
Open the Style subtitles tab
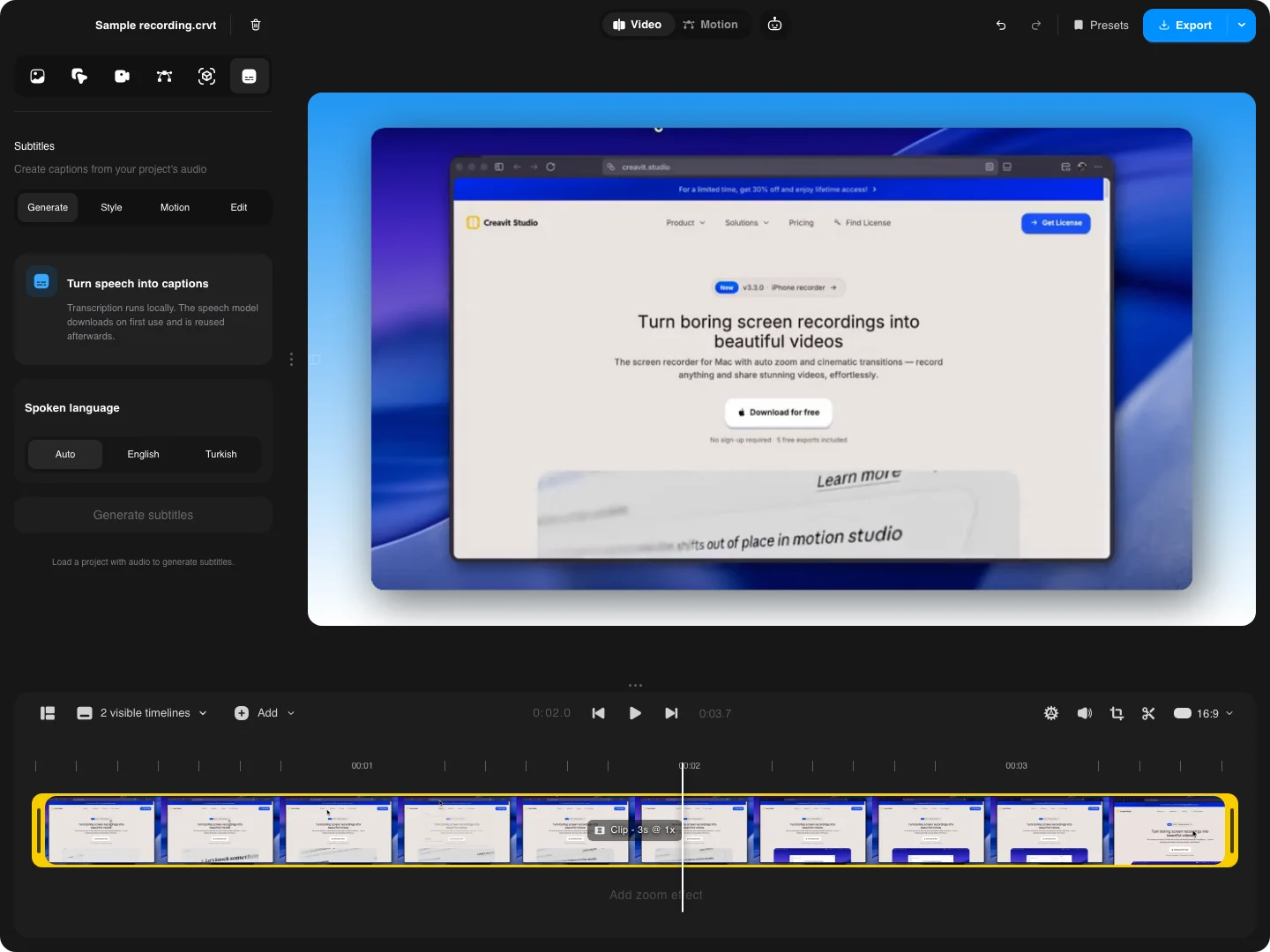tap(111, 208)
